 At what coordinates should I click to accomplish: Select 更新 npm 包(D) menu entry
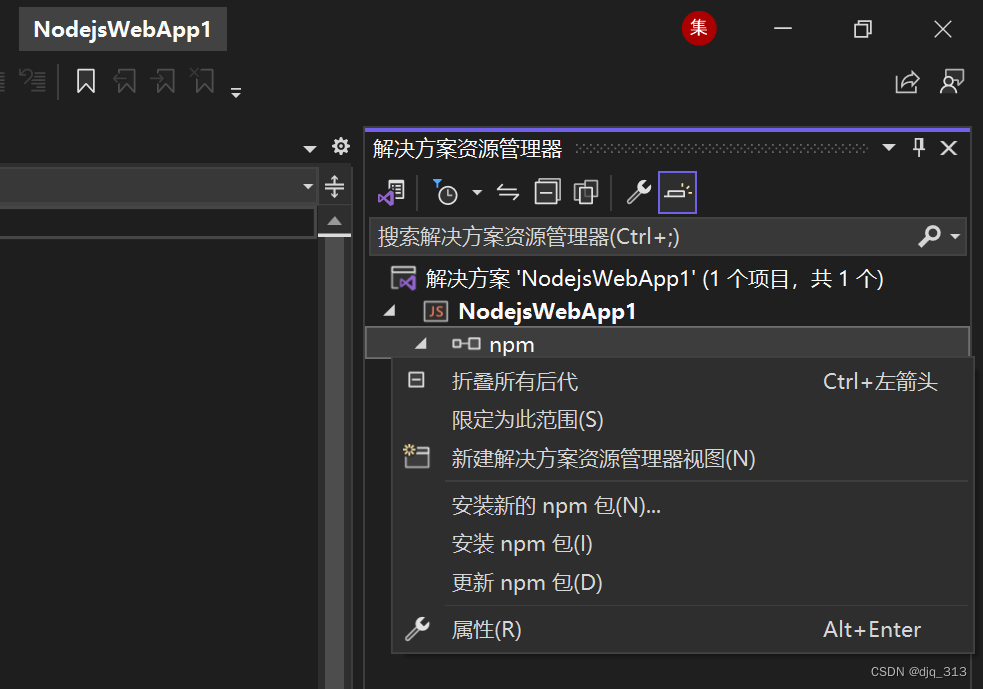(682, 582)
